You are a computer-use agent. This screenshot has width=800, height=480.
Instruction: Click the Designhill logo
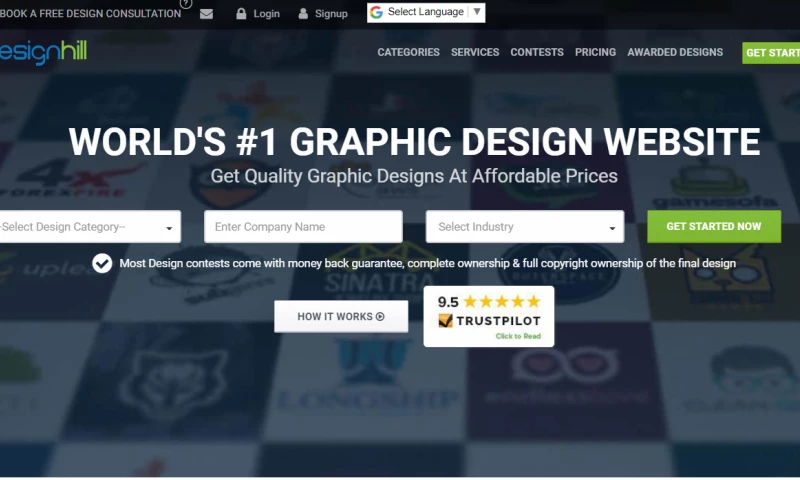[x=43, y=52]
